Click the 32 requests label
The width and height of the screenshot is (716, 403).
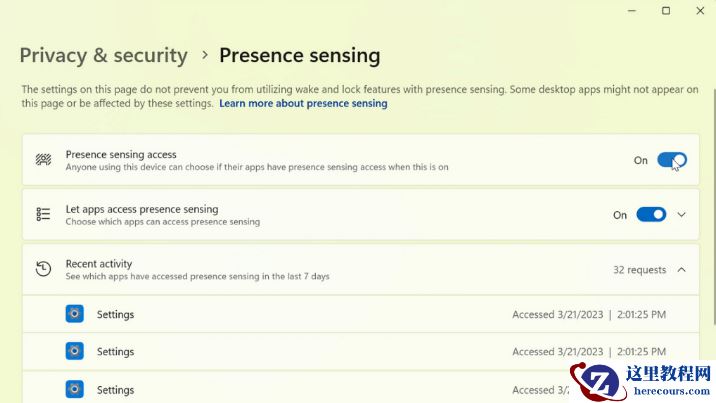(639, 269)
